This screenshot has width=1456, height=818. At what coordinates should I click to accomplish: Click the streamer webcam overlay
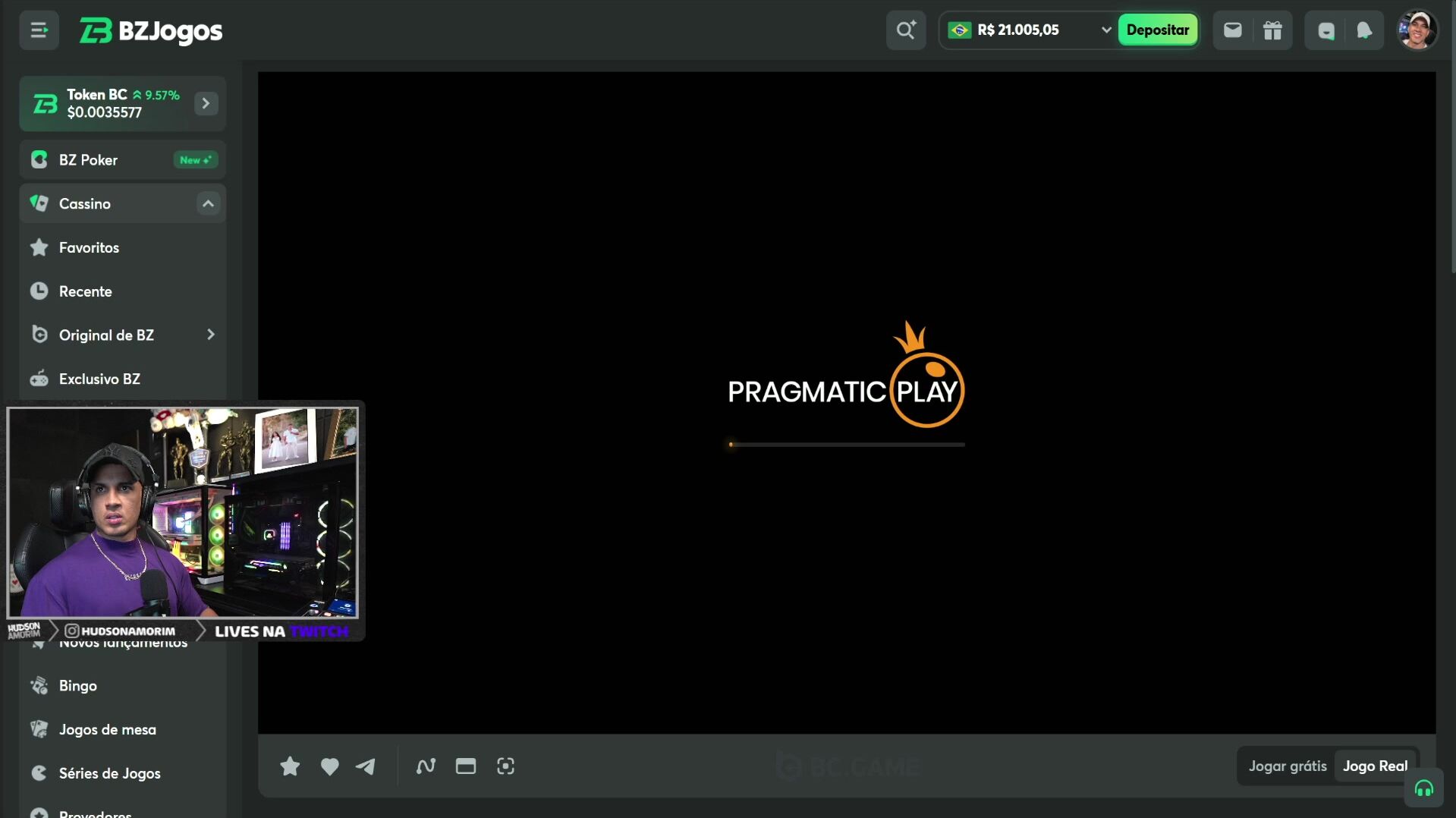pos(182,513)
